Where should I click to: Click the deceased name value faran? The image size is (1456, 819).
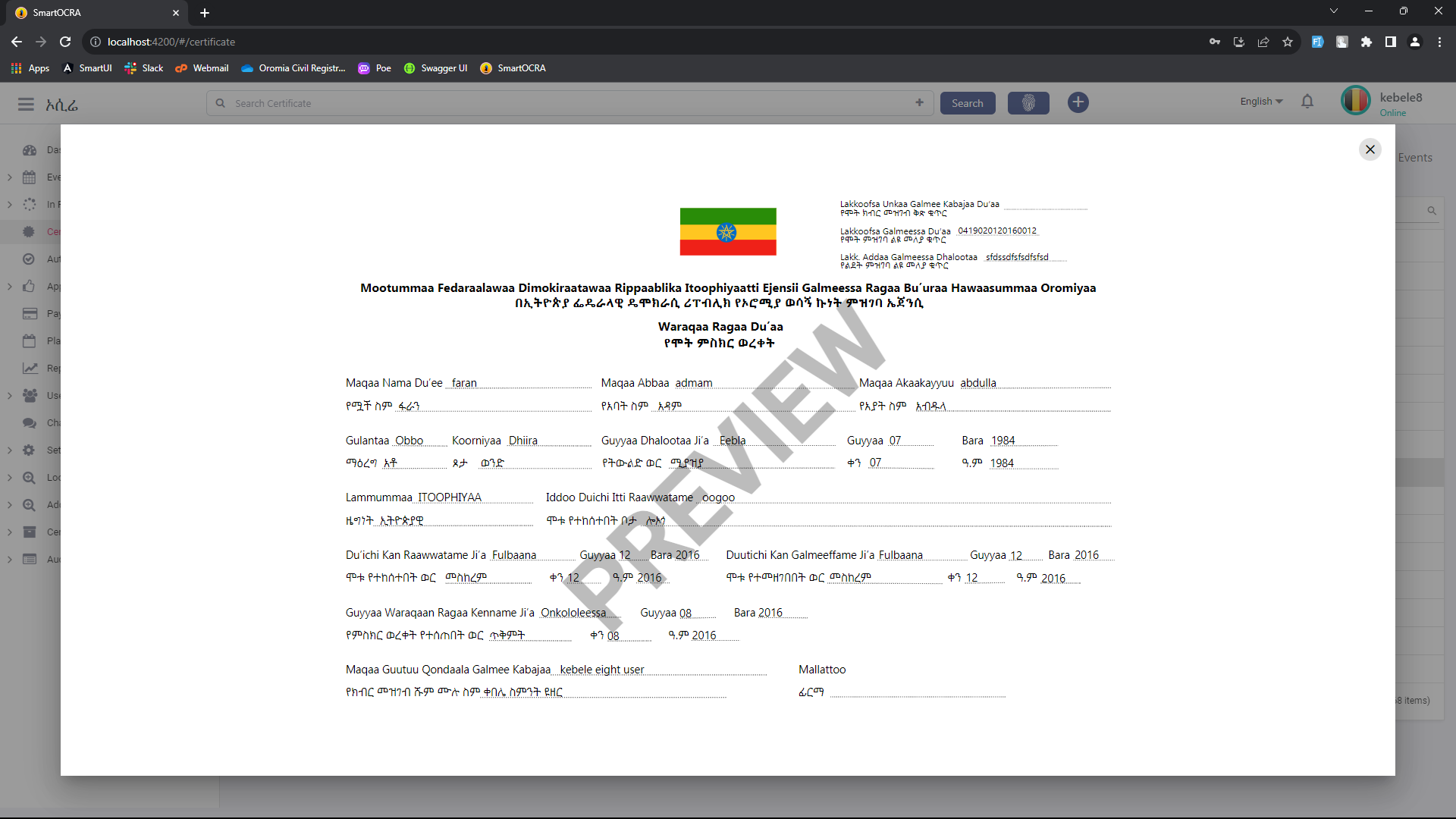[x=464, y=383]
